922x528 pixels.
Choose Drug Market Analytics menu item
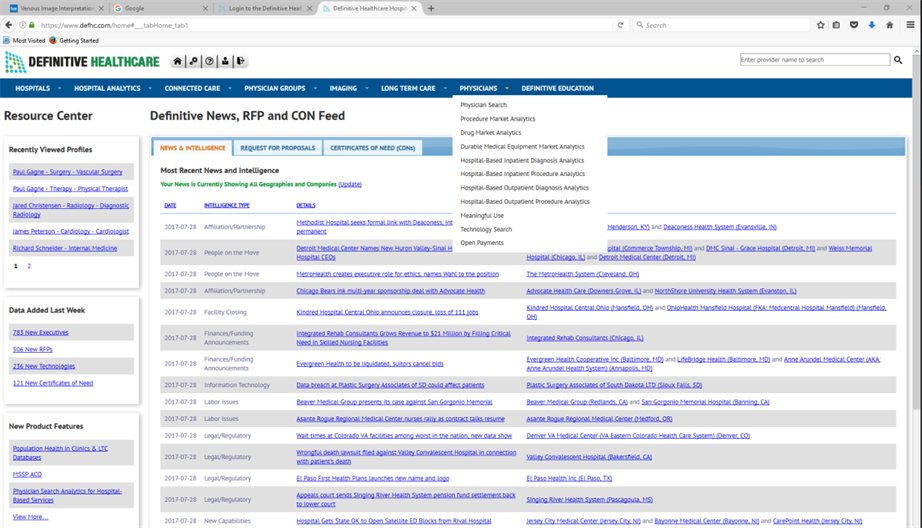coord(490,133)
